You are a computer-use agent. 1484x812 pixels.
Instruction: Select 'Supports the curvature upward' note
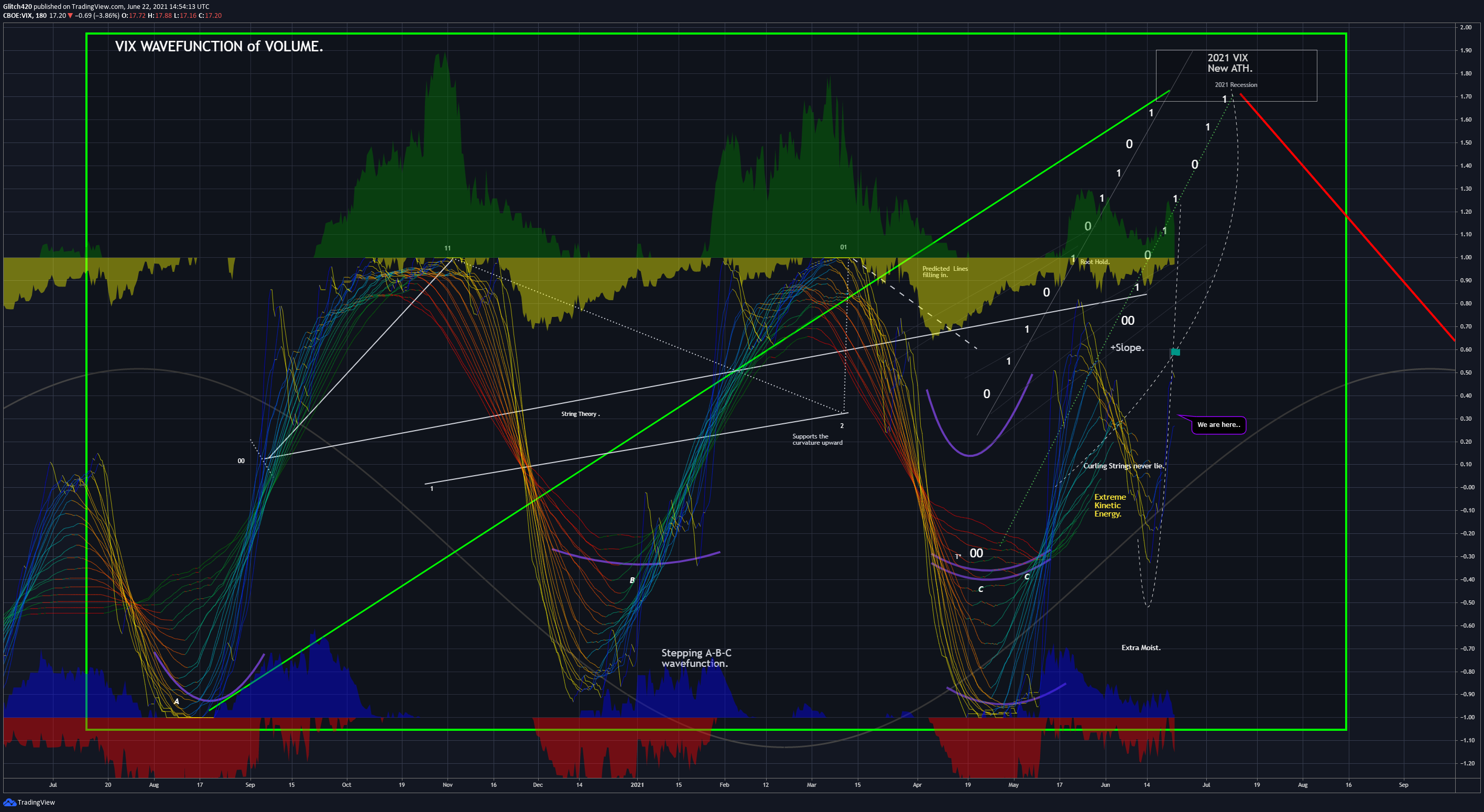[817, 440]
